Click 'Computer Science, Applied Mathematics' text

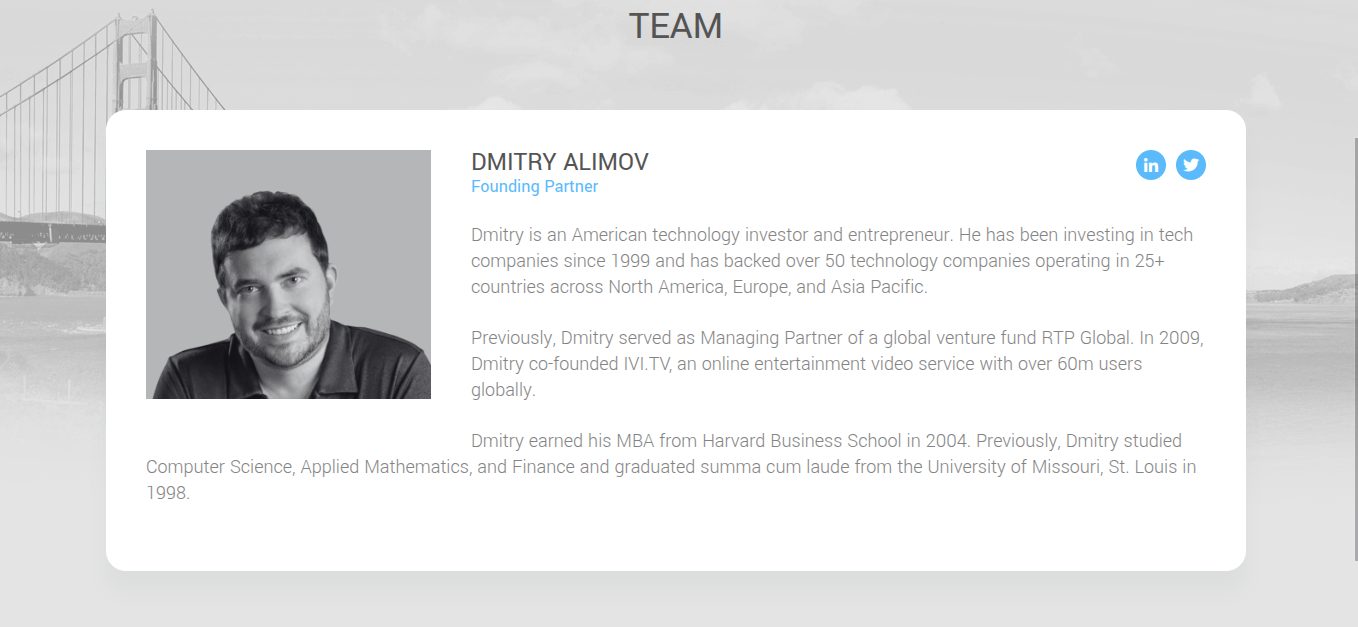coord(308,467)
